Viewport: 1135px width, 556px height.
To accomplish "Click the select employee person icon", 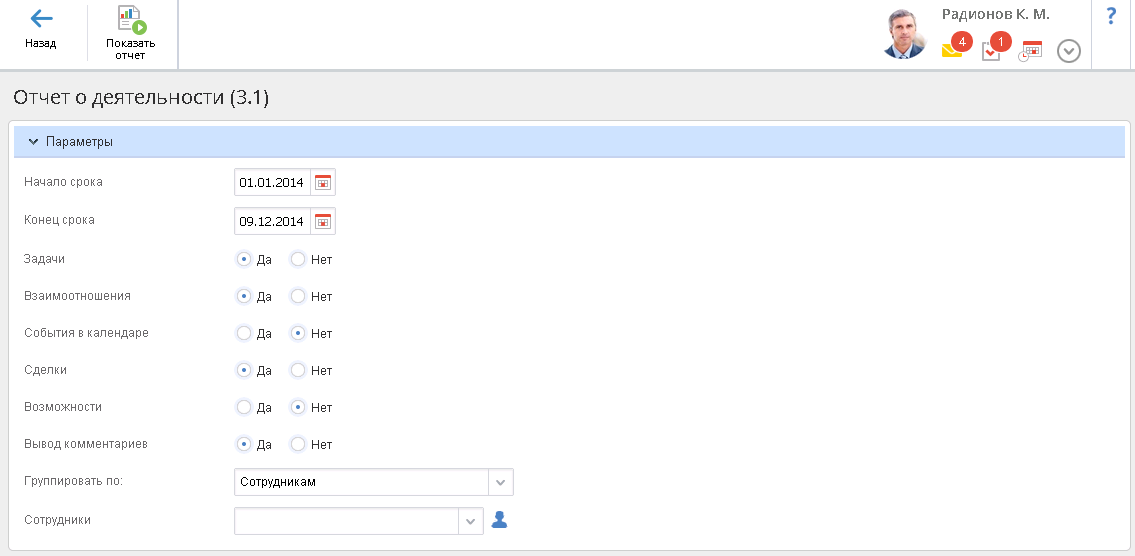I will click(500, 520).
